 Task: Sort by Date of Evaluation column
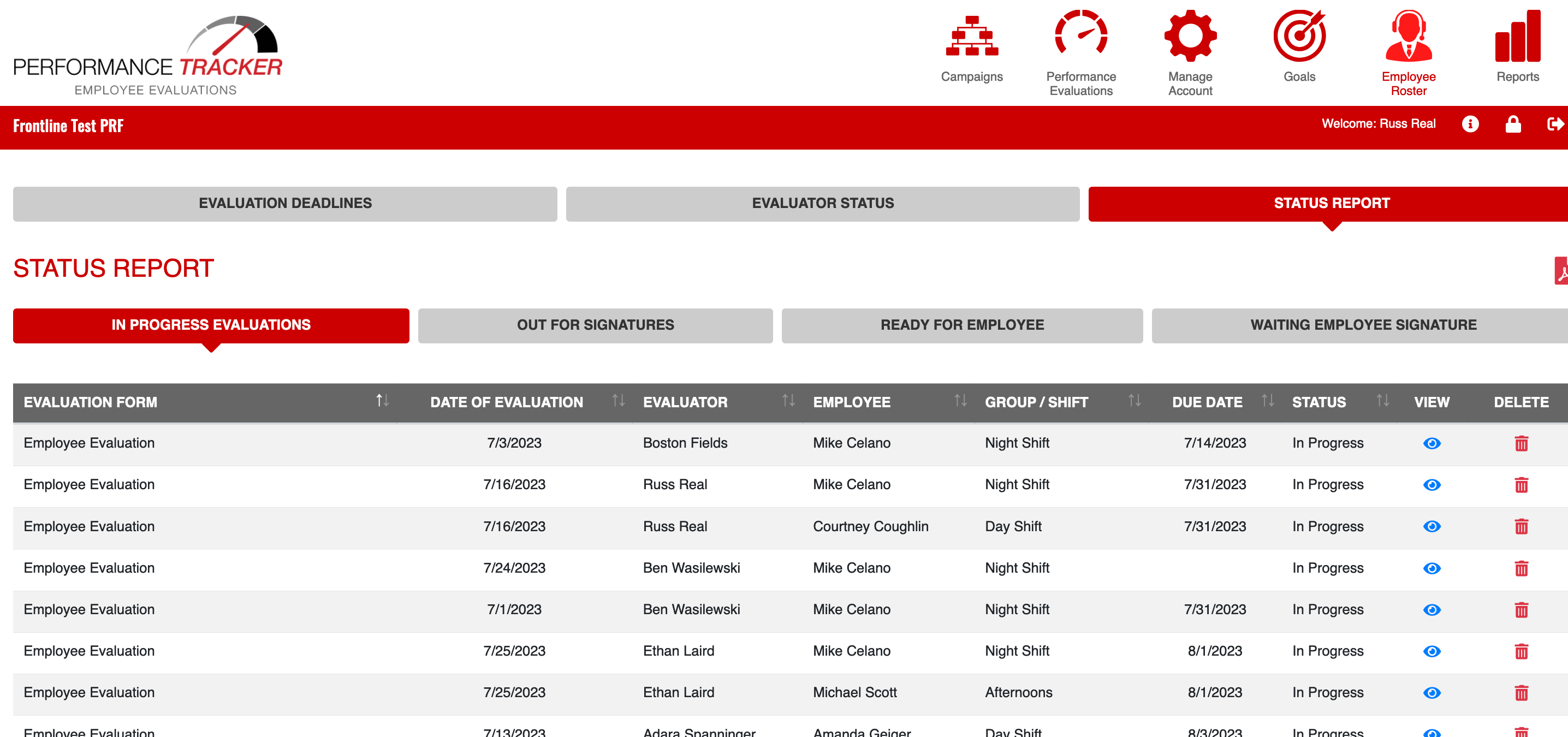tap(619, 401)
